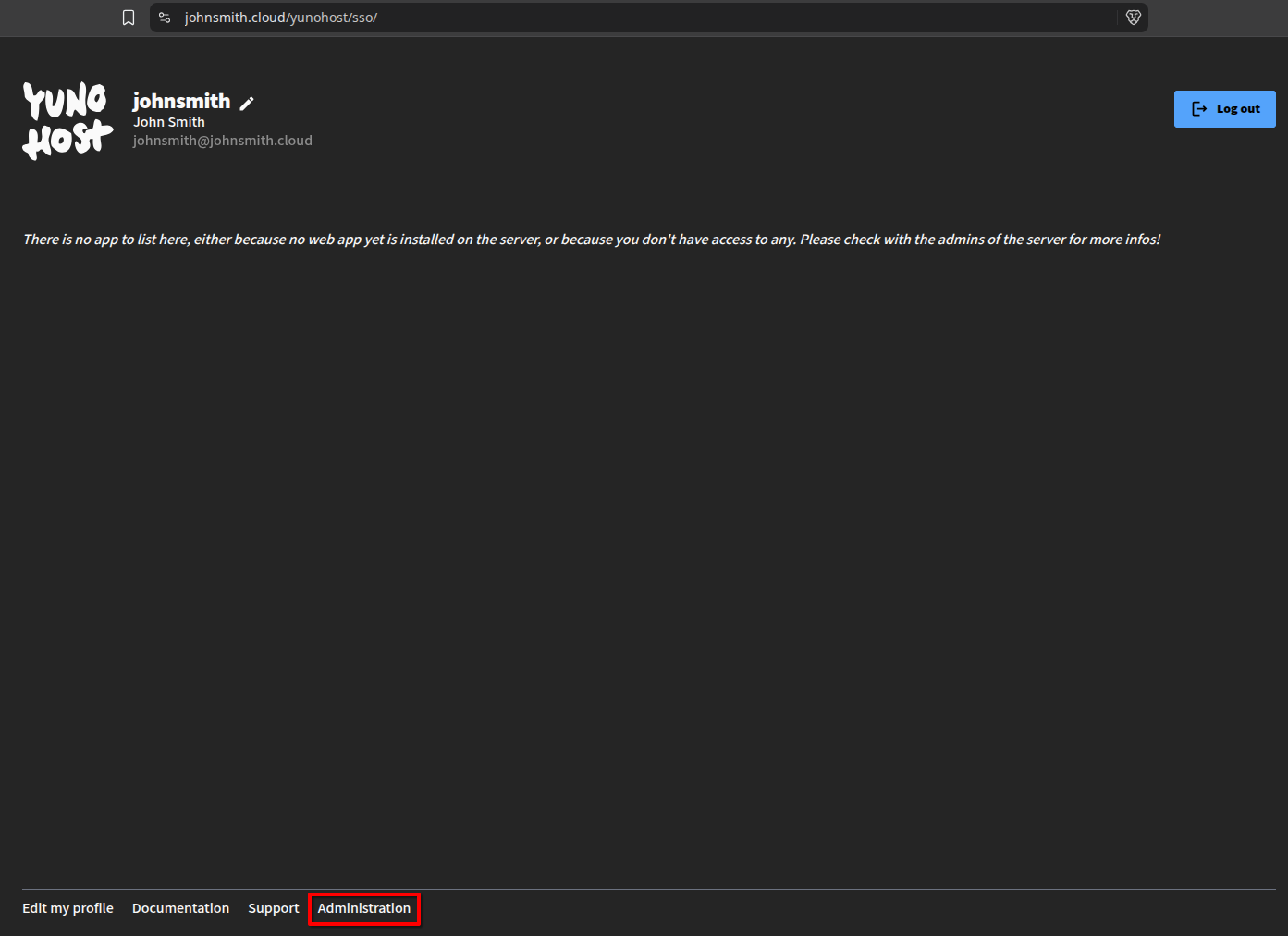
Task: Go to Administration page
Action: [x=364, y=908]
